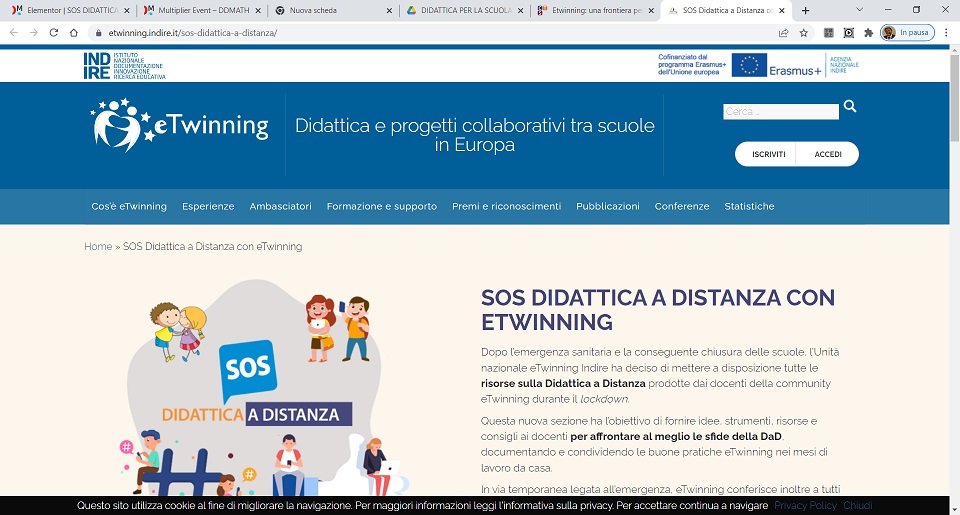View site security padlock info
The height and width of the screenshot is (515, 960).
pyautogui.click(x=98, y=33)
